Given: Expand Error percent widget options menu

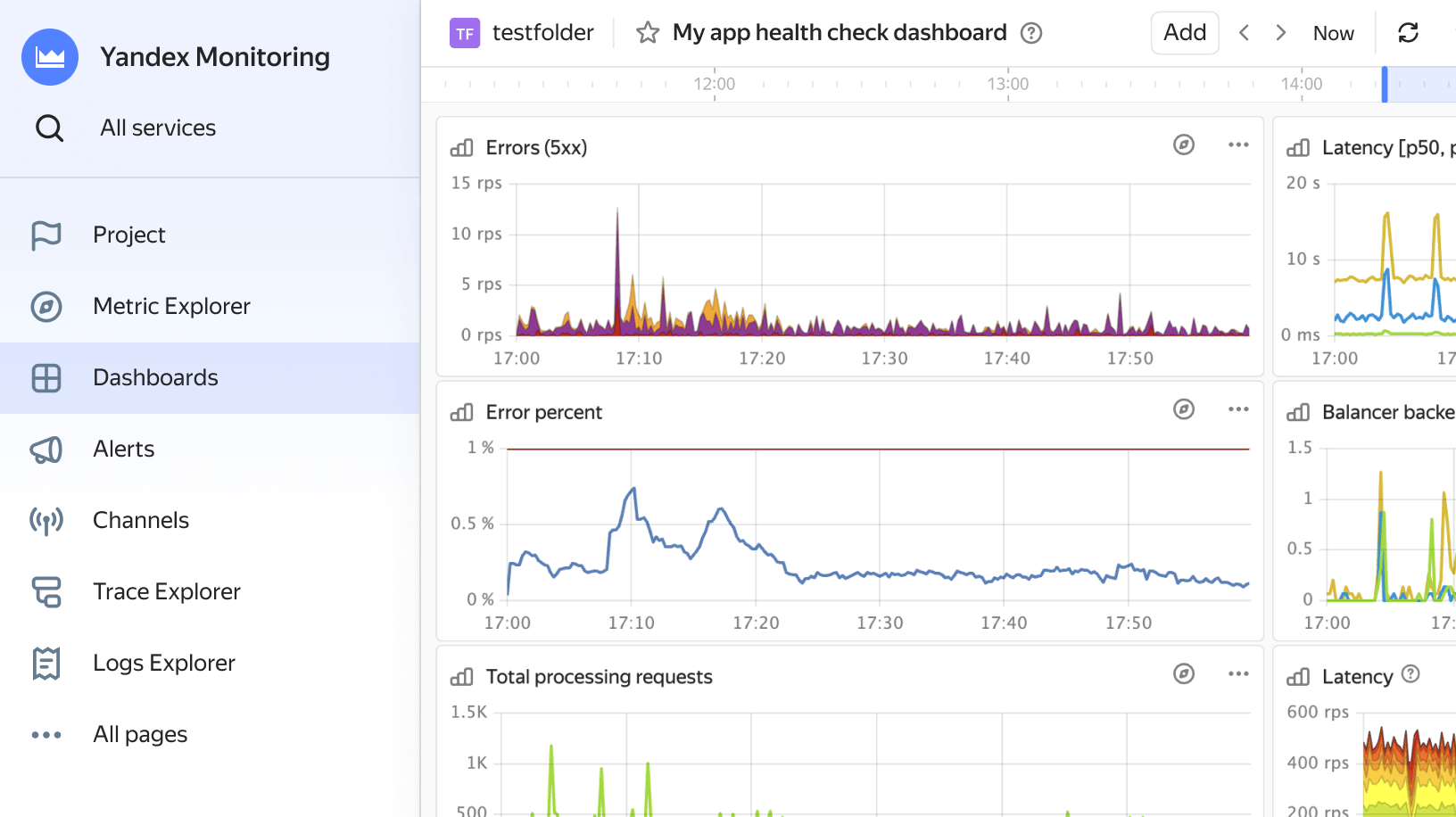Looking at the screenshot, I should tap(1238, 409).
